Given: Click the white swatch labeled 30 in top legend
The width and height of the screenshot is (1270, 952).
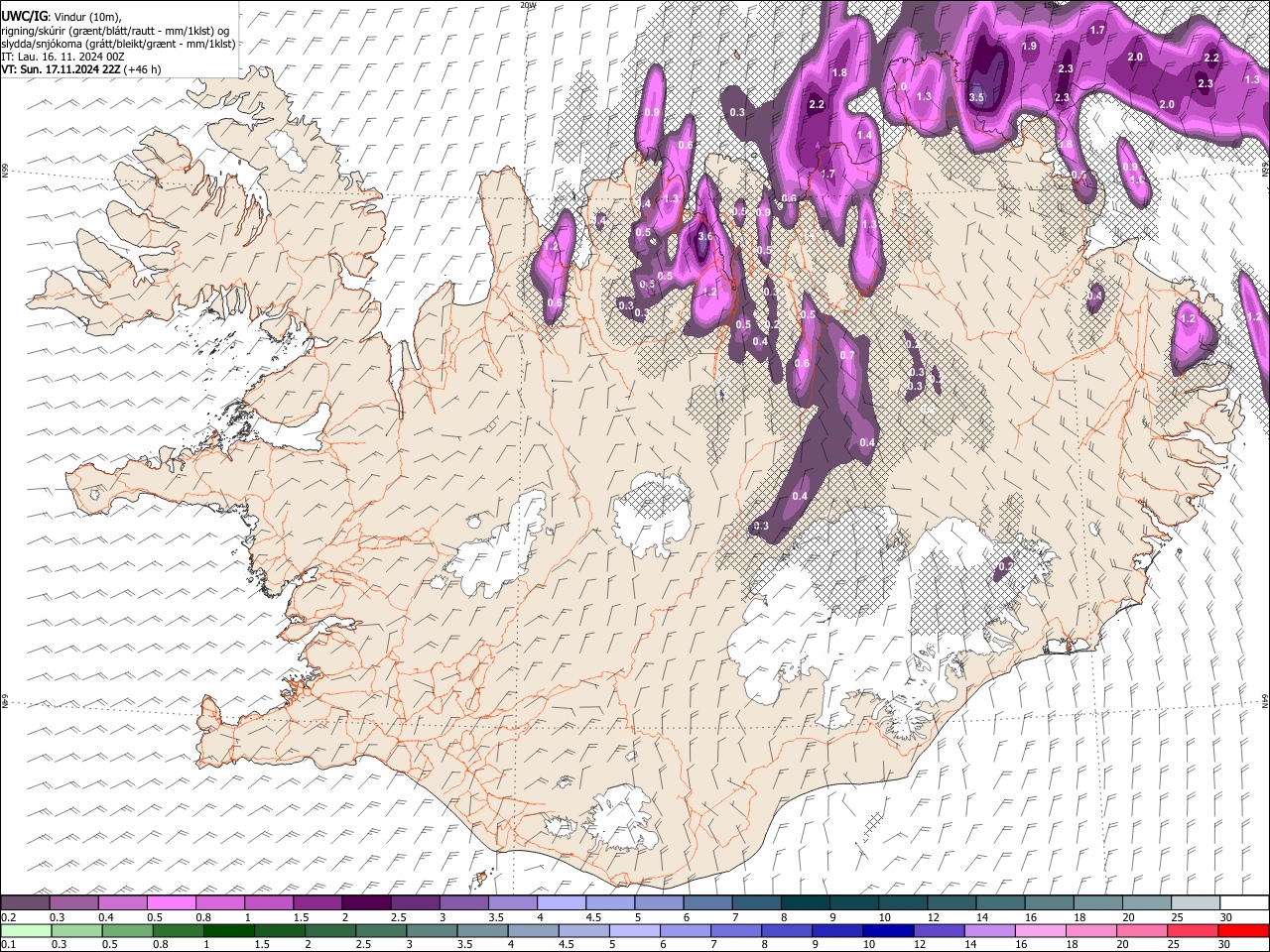Looking at the screenshot, I should [1244, 903].
